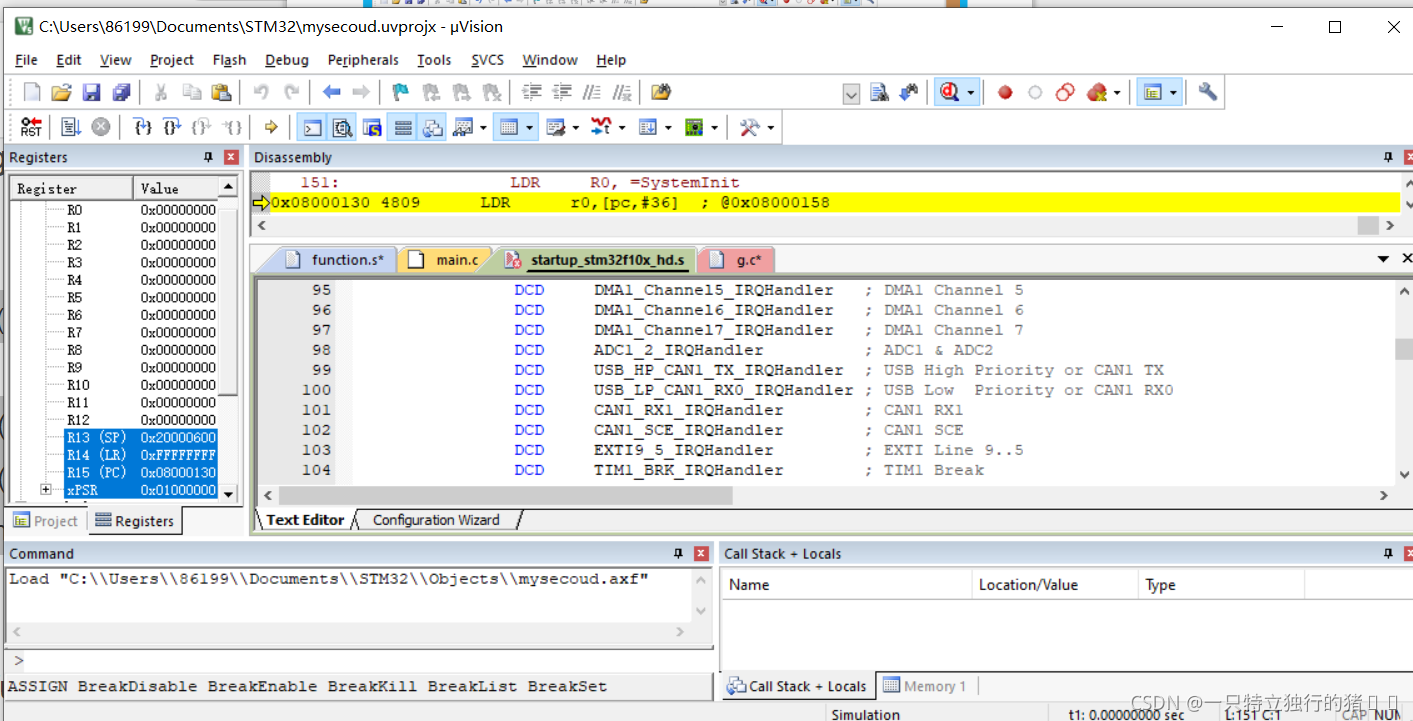Stop execution with the gray X icon
The height and width of the screenshot is (721, 1413).
[x=101, y=127]
